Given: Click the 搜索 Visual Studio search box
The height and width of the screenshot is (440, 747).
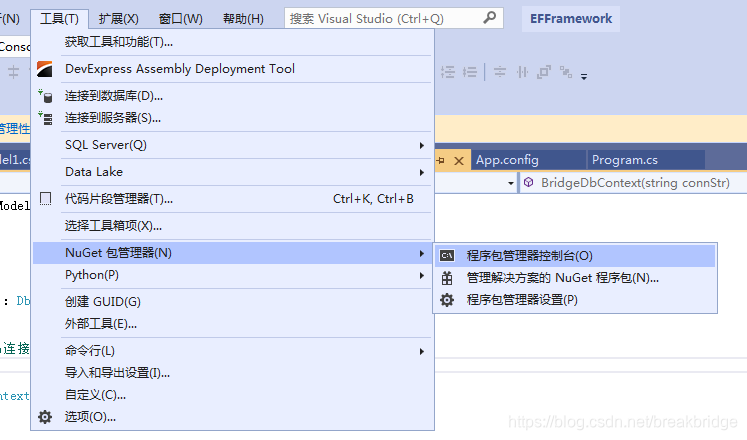Looking at the screenshot, I should tap(394, 18).
